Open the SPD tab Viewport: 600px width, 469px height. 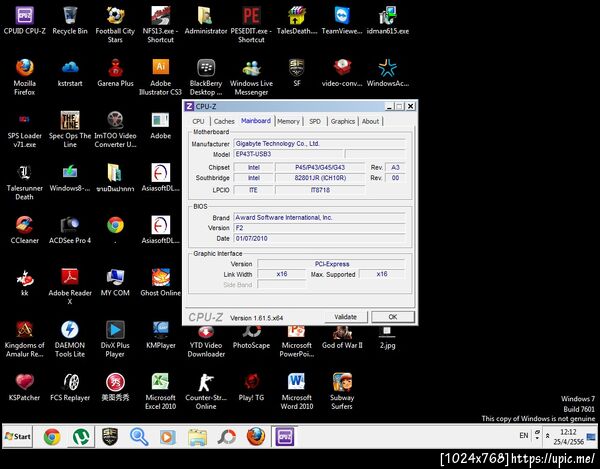(315, 121)
